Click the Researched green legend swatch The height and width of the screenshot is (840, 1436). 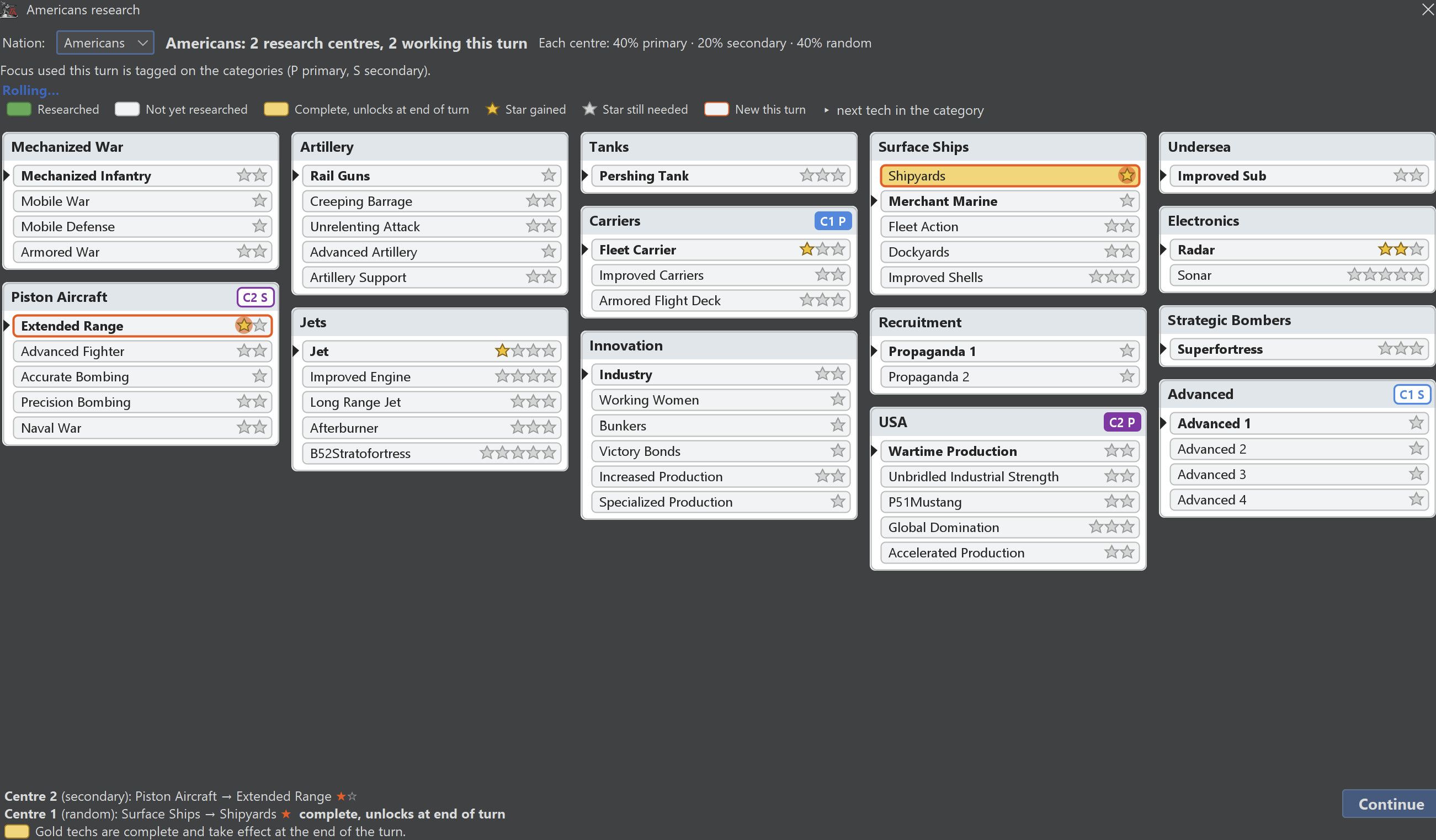tap(19, 109)
